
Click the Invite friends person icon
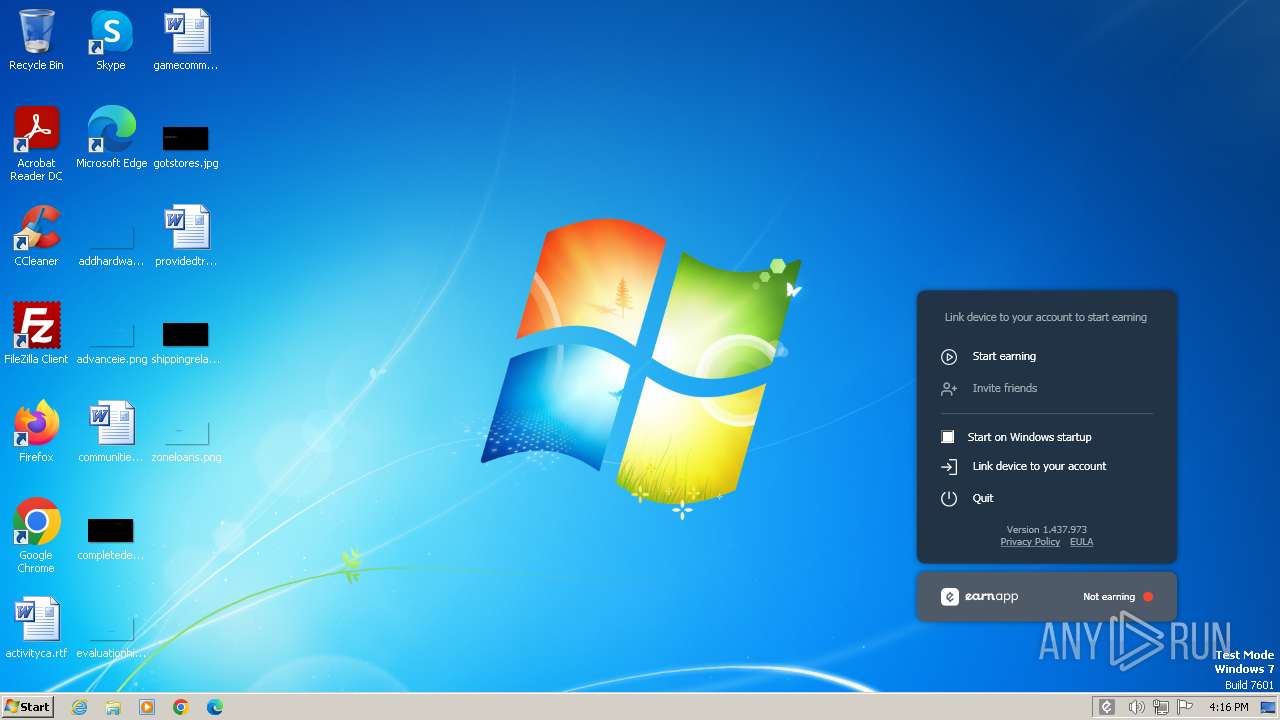949,389
